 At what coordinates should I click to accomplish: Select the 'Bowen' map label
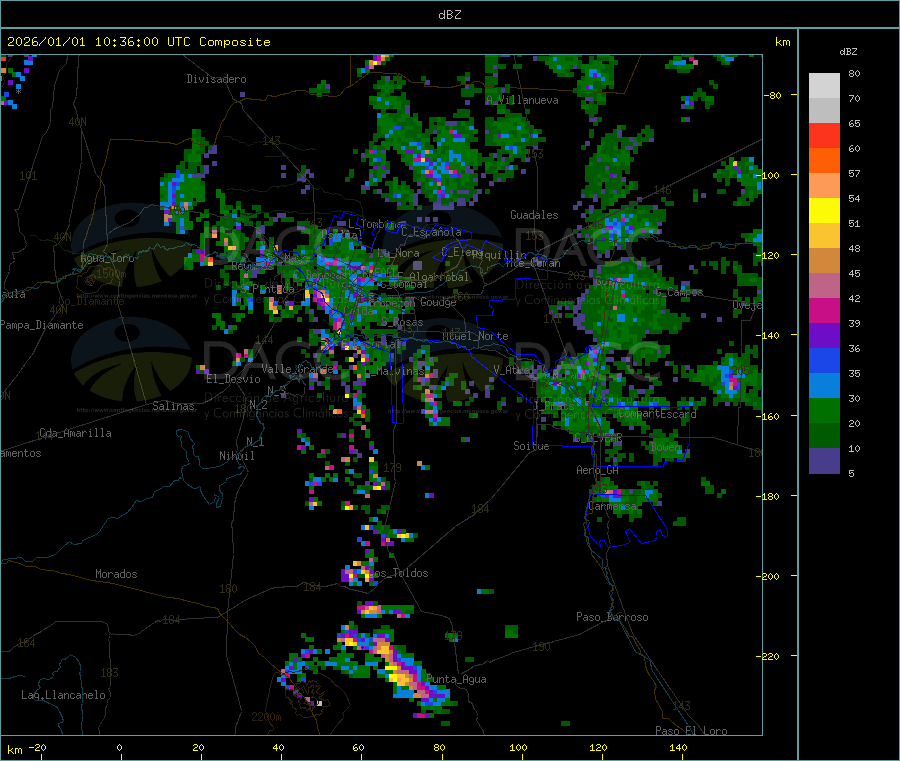point(666,446)
